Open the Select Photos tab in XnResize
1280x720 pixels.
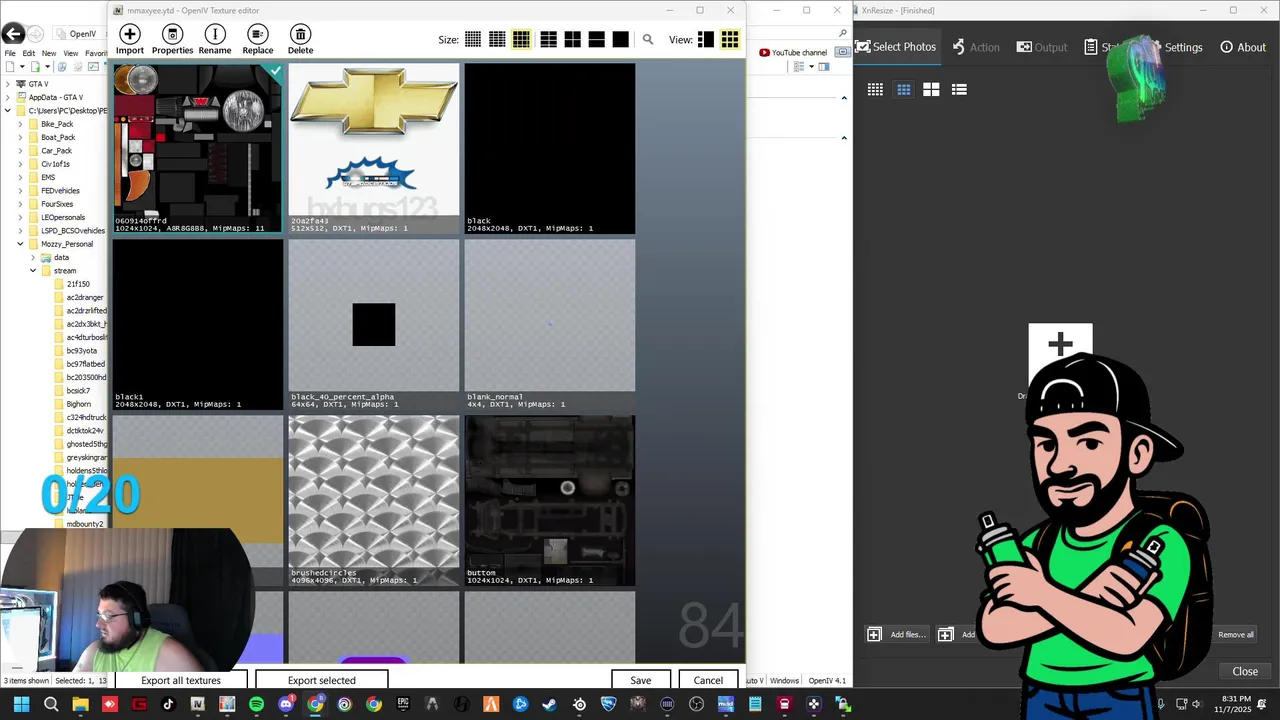(x=896, y=47)
